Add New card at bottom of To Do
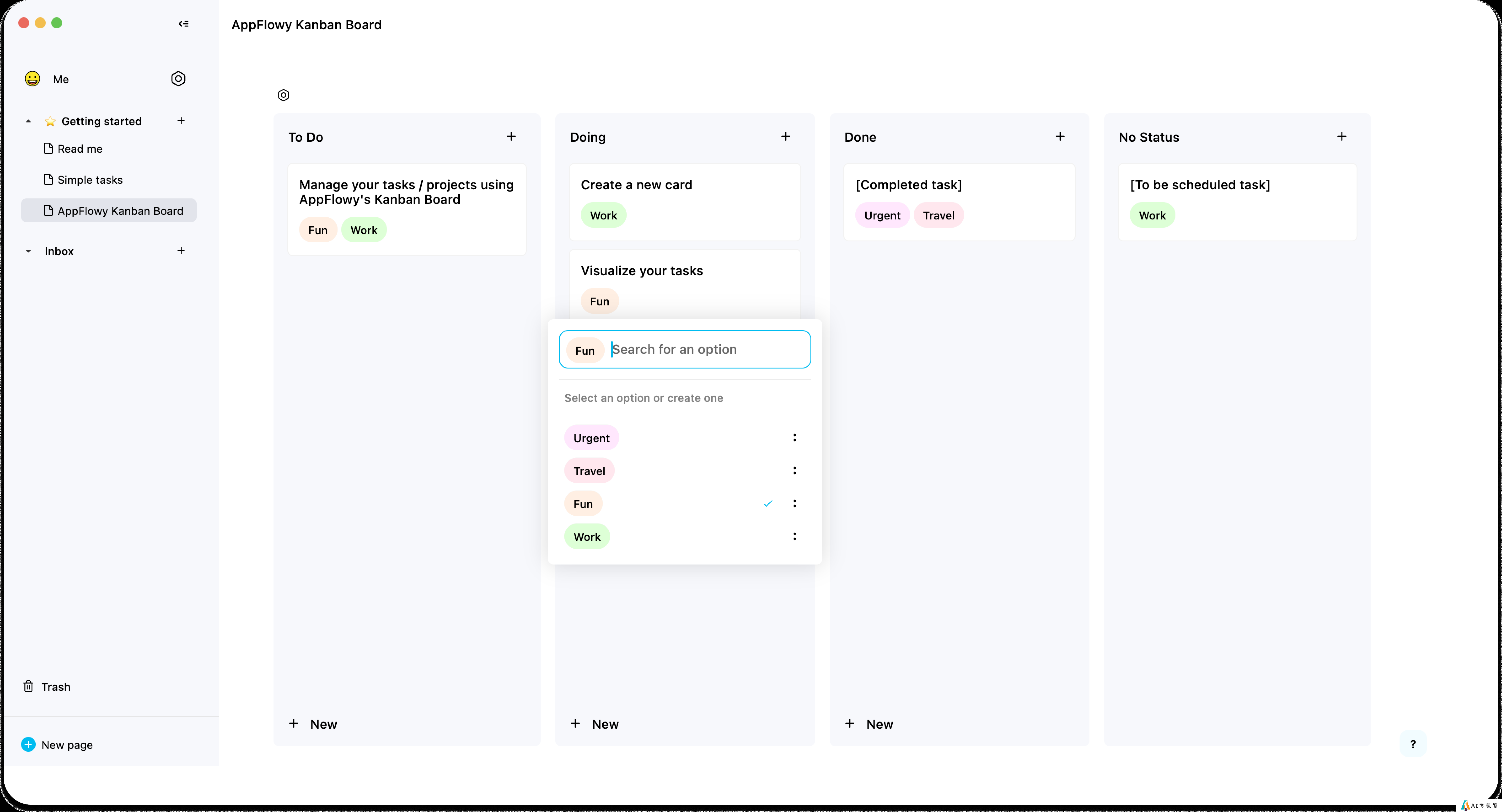Image resolution: width=1502 pixels, height=812 pixels. pyautogui.click(x=313, y=724)
